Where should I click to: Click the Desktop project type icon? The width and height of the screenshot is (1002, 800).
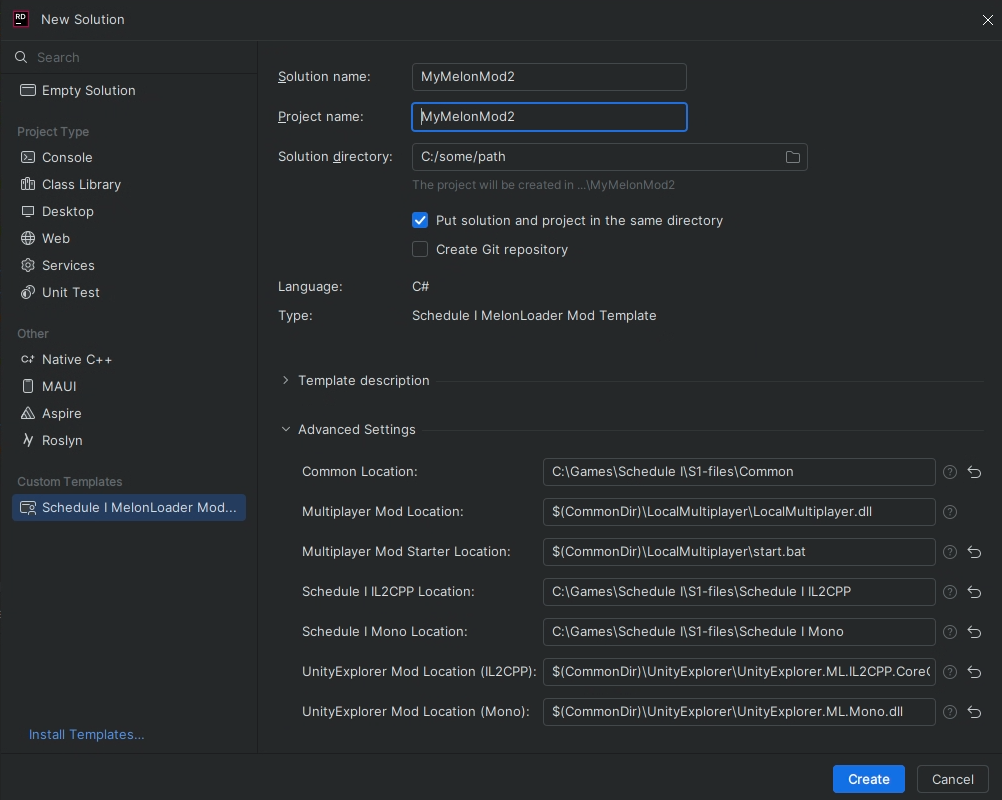point(27,211)
